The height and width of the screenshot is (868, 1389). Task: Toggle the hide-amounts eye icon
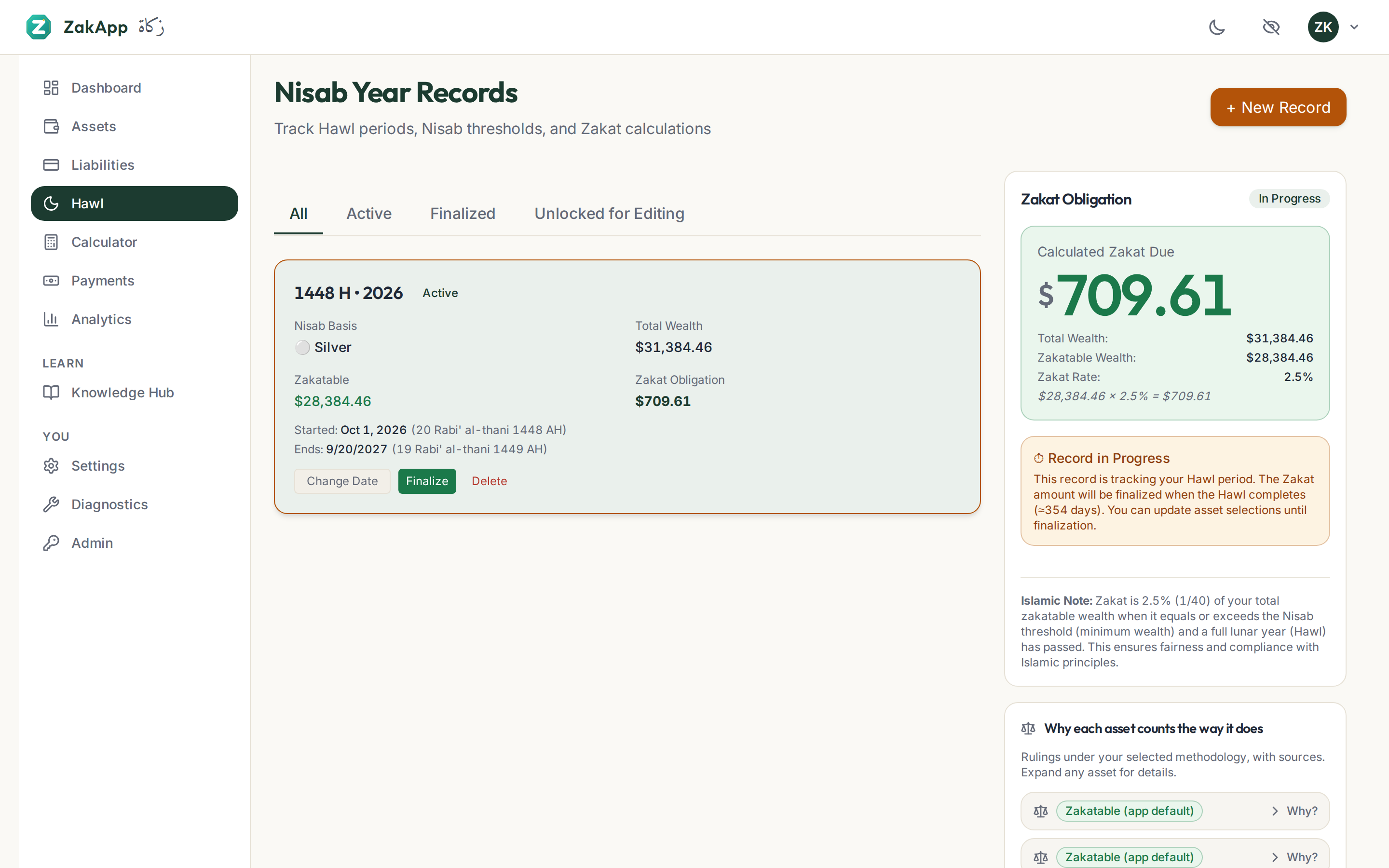point(1271,27)
